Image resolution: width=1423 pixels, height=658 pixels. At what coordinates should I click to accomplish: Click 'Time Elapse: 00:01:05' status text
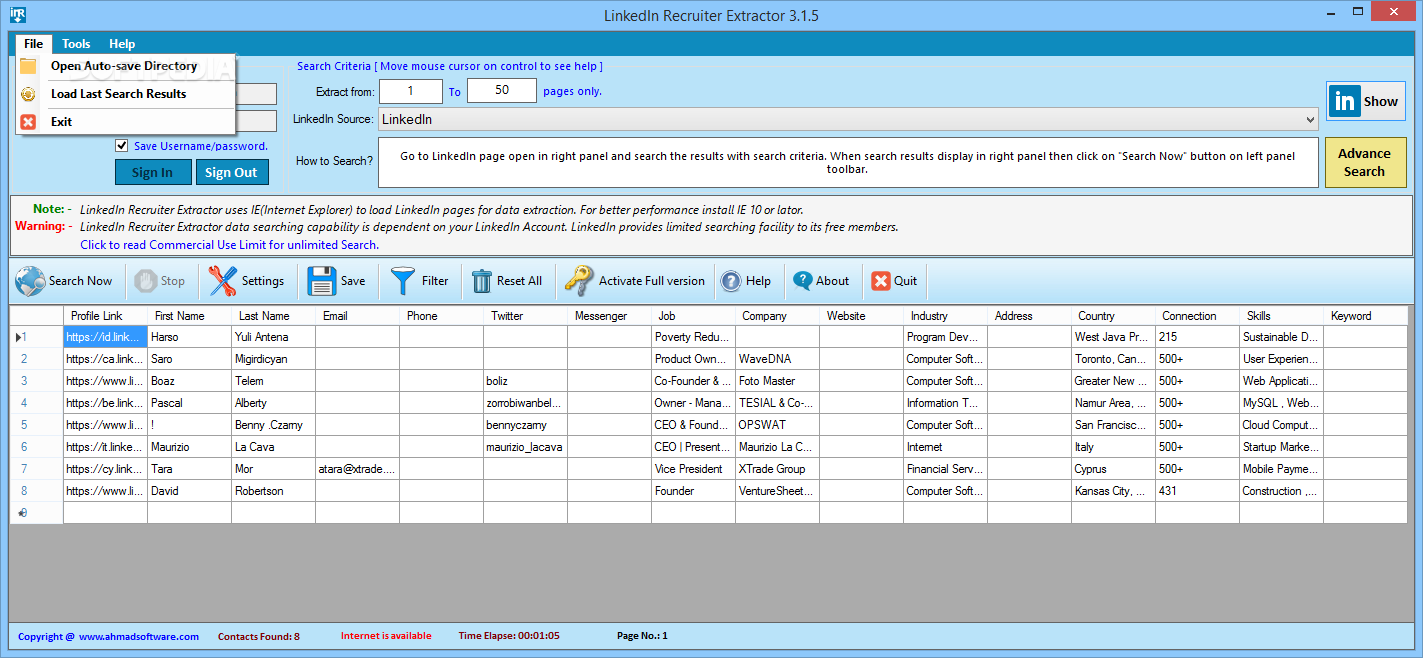[x=509, y=636]
